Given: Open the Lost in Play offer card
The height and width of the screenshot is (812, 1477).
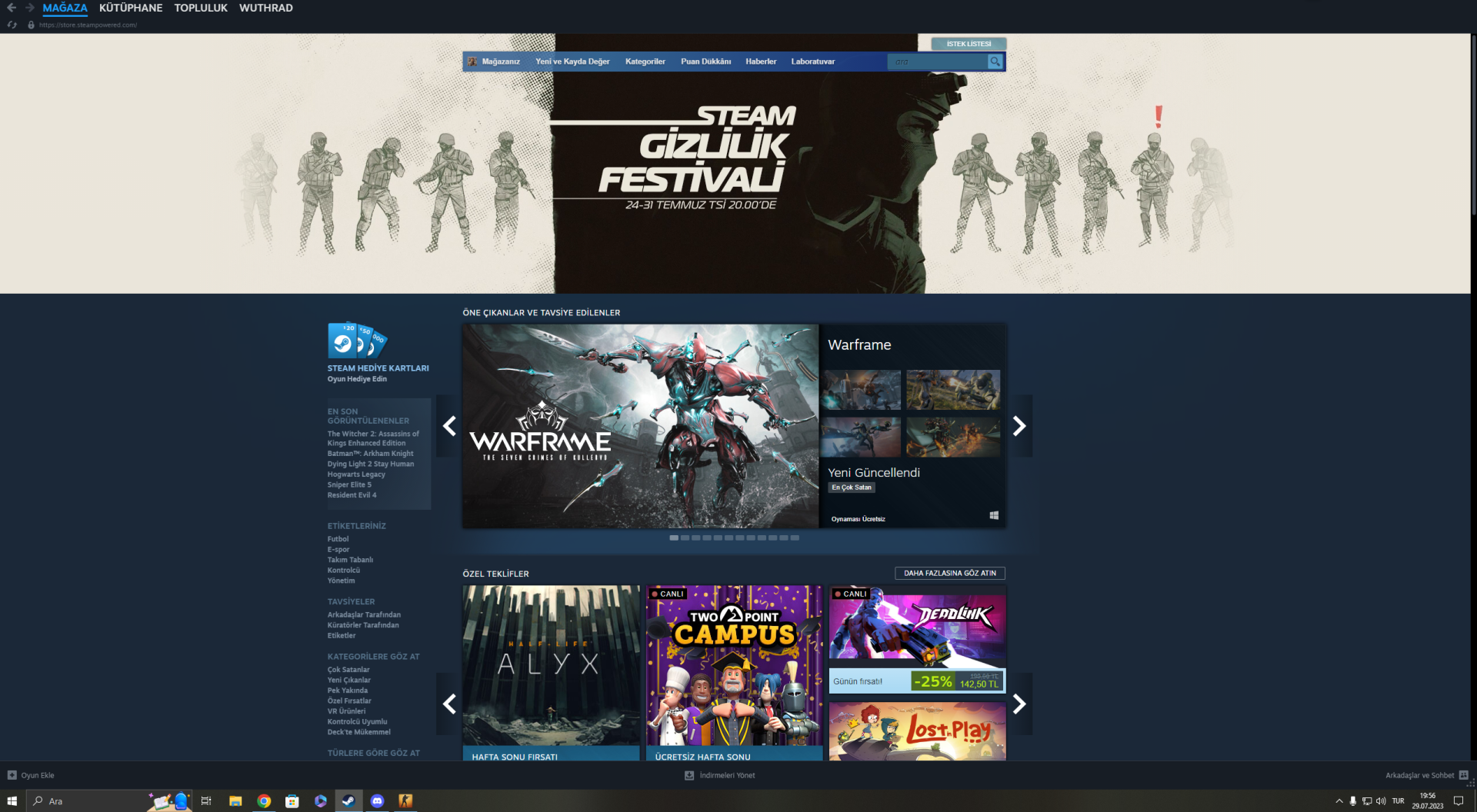Looking at the screenshot, I should click(917, 730).
